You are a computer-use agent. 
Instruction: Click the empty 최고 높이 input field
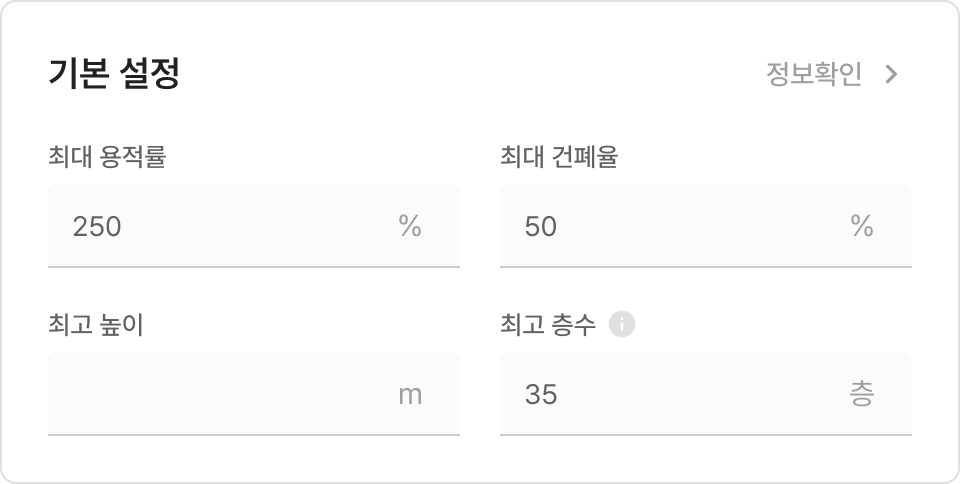pos(220,395)
